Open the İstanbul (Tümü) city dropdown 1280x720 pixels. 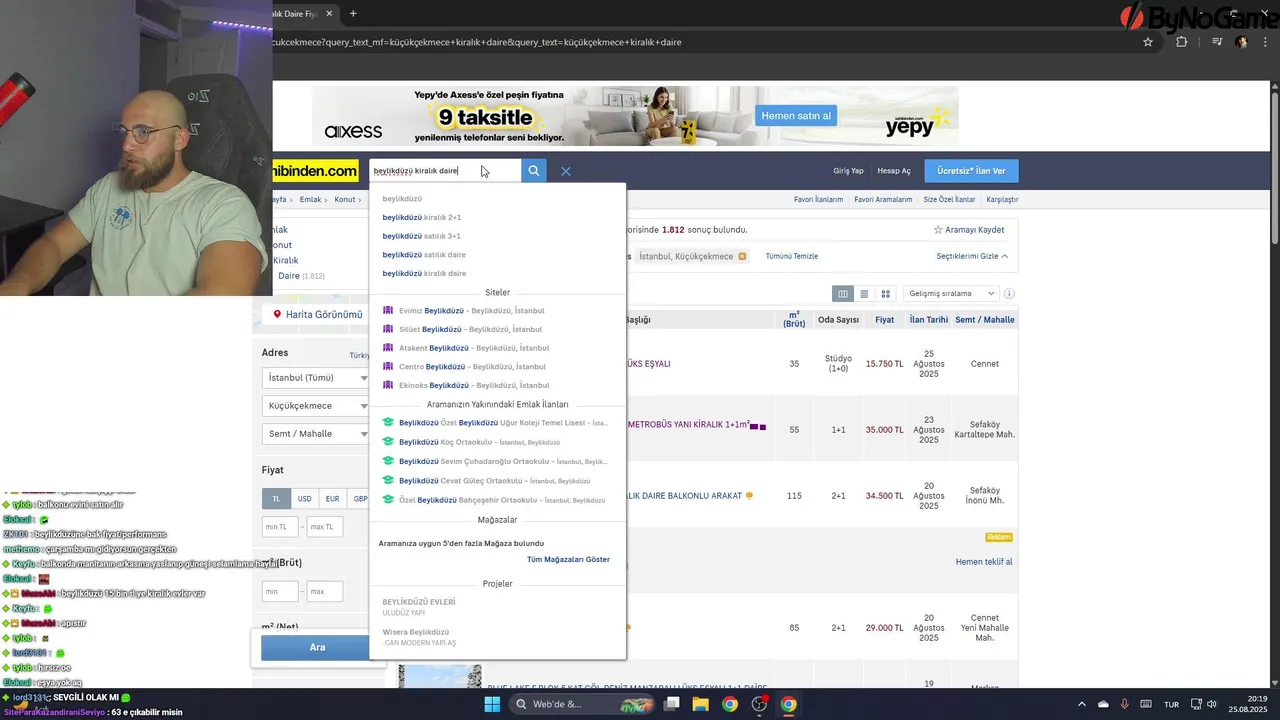click(316, 378)
